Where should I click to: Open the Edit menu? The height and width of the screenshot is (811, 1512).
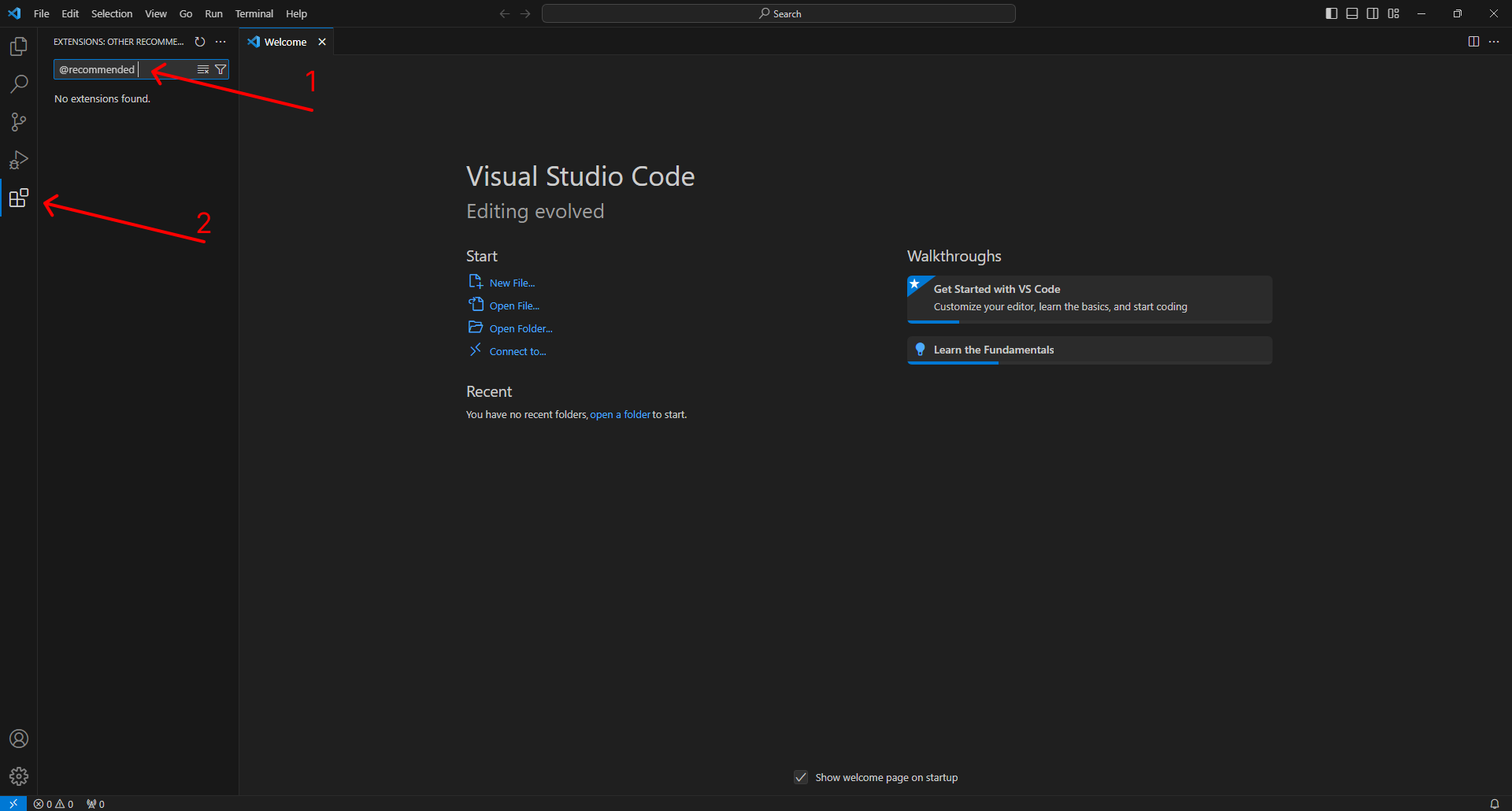point(70,13)
